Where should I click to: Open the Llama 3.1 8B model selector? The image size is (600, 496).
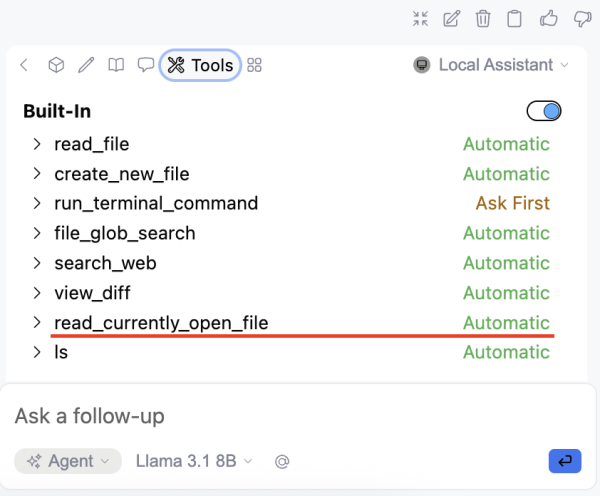click(194, 461)
